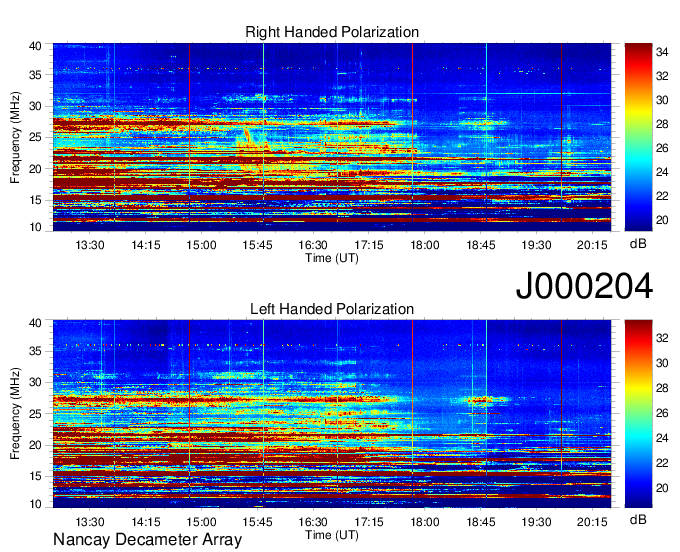
Task: Click the Right Handed spectrogram image
Action: coord(332,137)
